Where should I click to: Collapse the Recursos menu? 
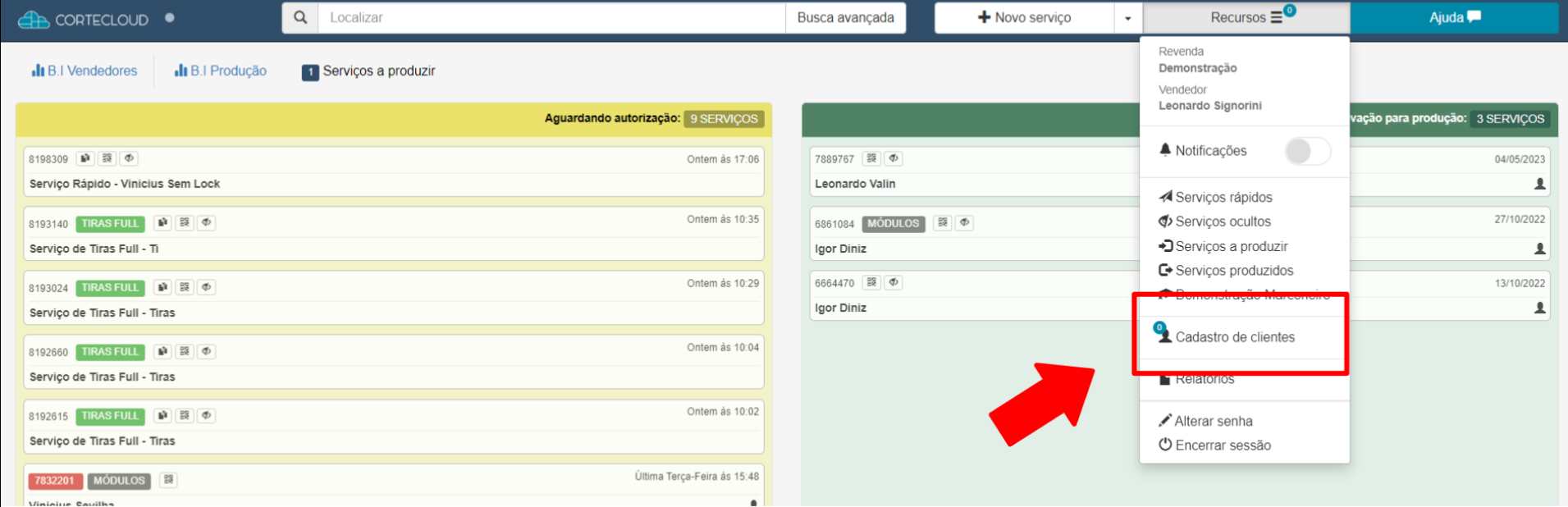(1246, 17)
